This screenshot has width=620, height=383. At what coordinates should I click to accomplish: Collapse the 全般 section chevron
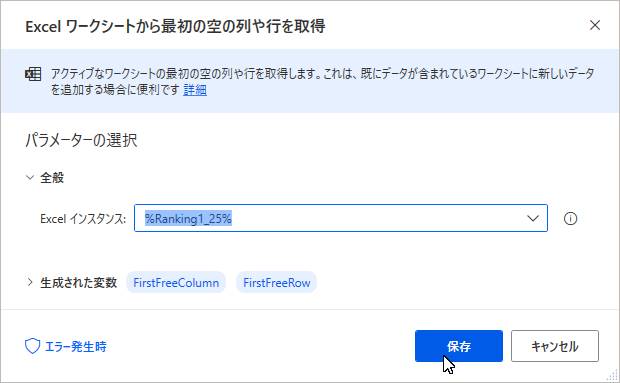click(x=30, y=177)
